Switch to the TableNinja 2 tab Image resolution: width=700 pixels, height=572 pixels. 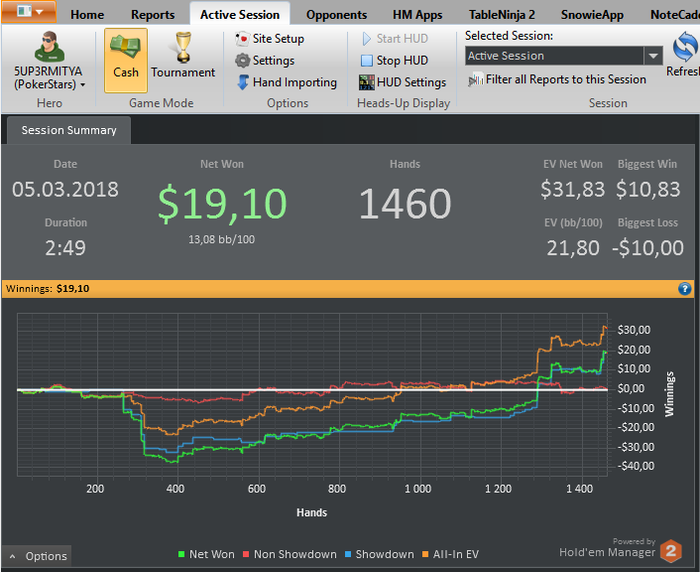click(x=502, y=15)
